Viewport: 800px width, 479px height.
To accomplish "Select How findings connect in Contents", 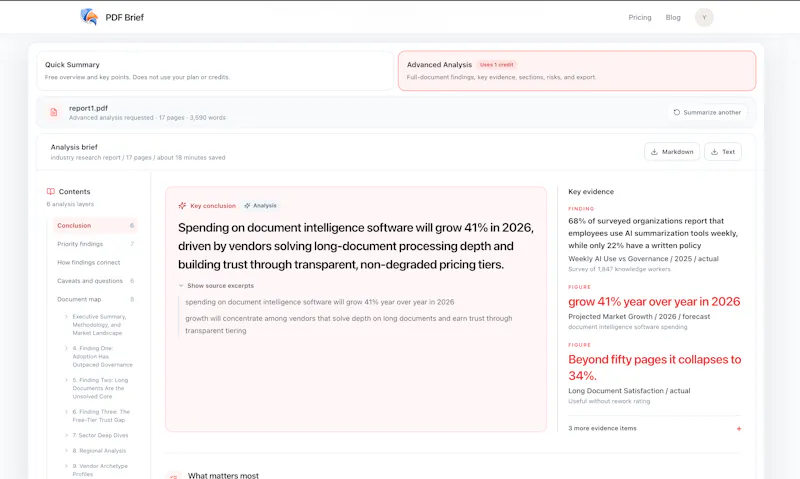I will point(95,262).
